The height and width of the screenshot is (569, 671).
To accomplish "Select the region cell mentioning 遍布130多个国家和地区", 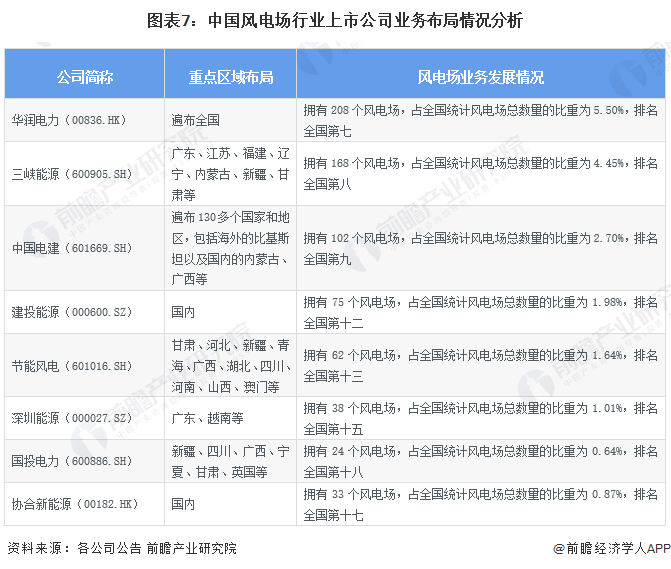I will coord(231,248).
